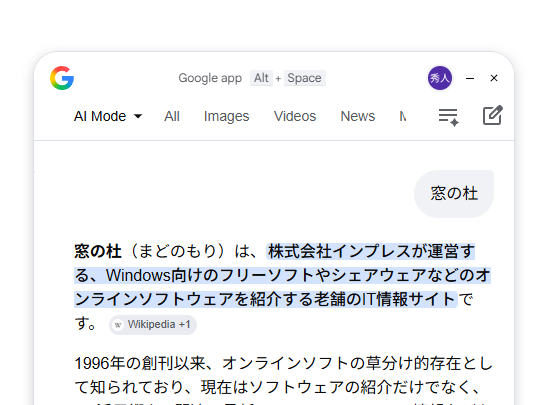Switch to the Videos tab

295,116
